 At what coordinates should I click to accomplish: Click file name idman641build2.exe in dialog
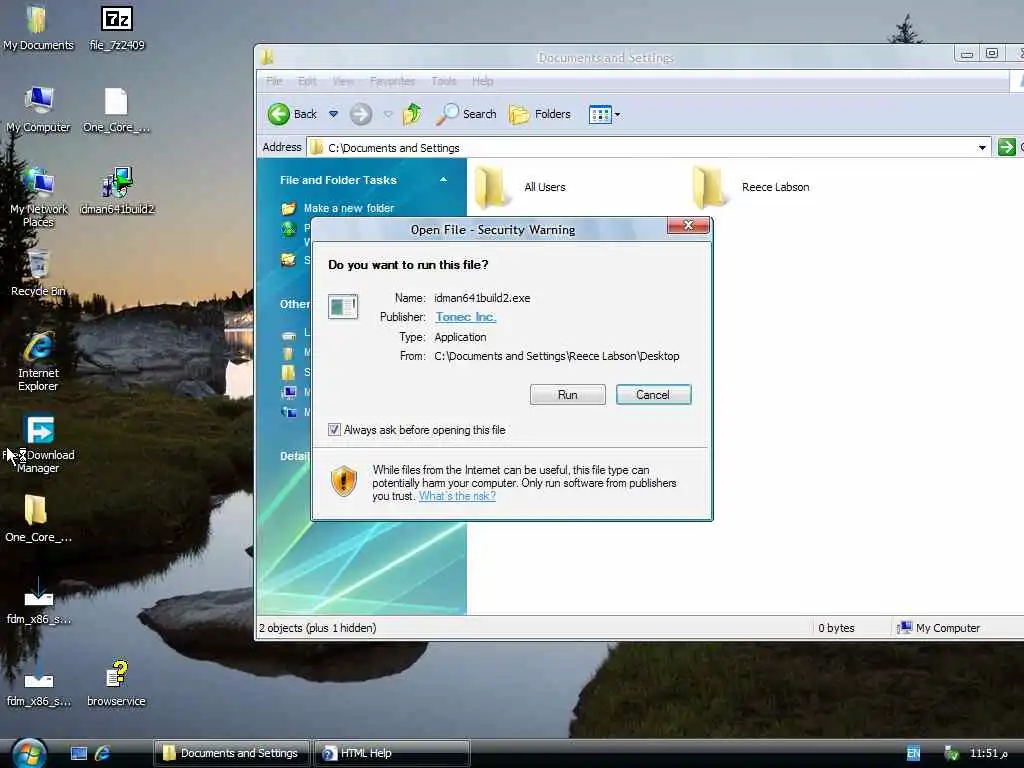coord(482,298)
